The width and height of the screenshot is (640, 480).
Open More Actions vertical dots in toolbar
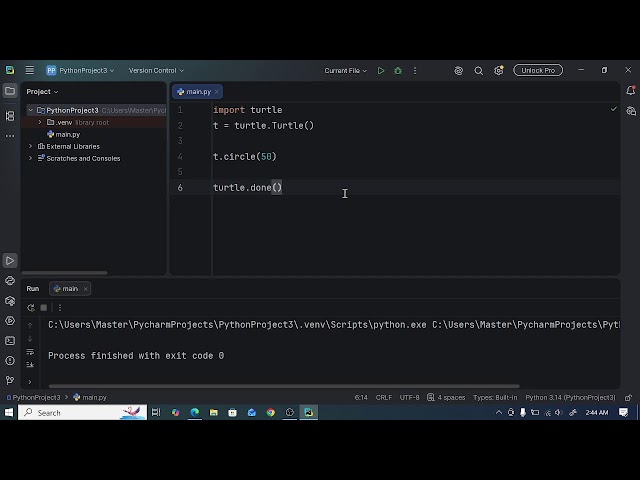(x=415, y=71)
